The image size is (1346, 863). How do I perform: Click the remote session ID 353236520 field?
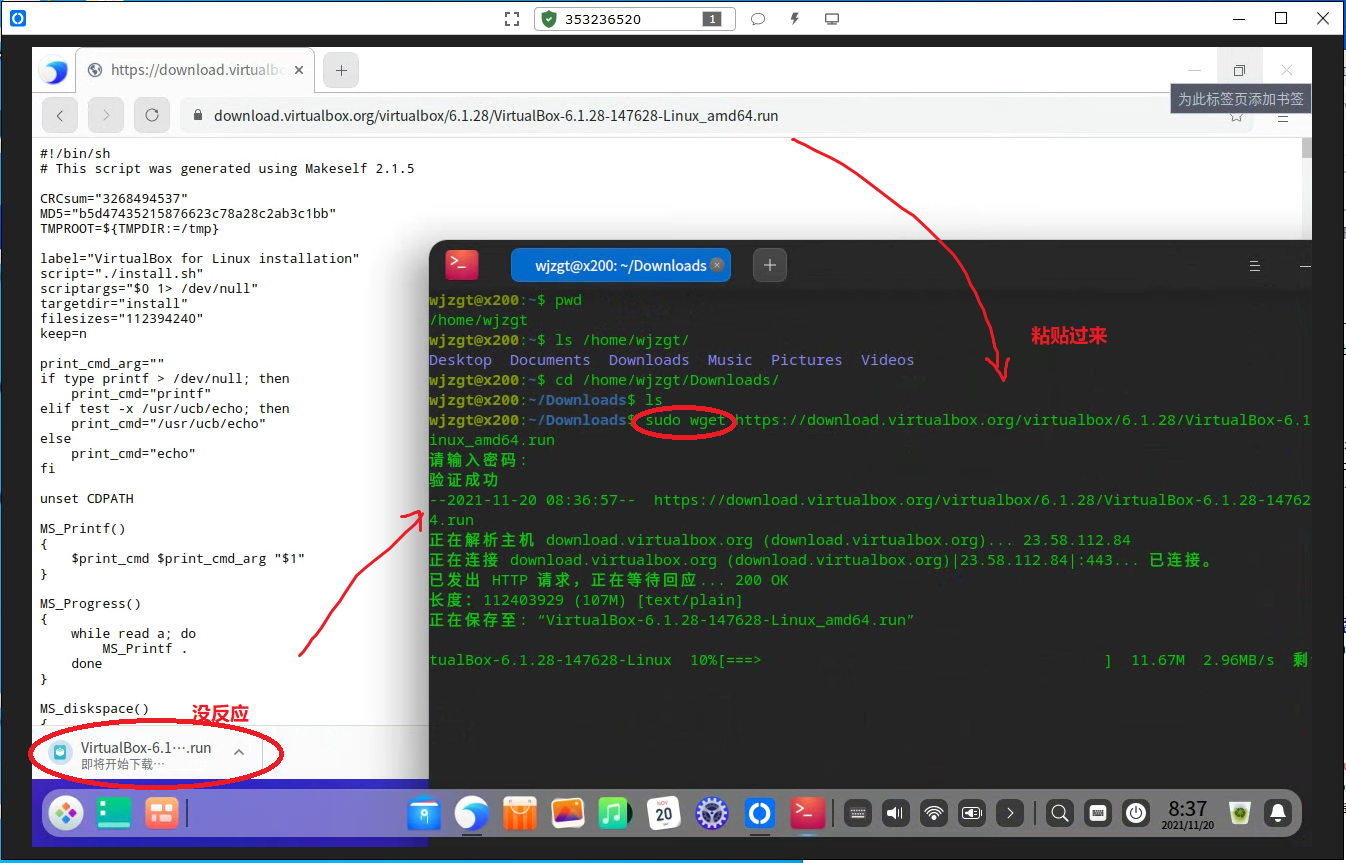(635, 19)
